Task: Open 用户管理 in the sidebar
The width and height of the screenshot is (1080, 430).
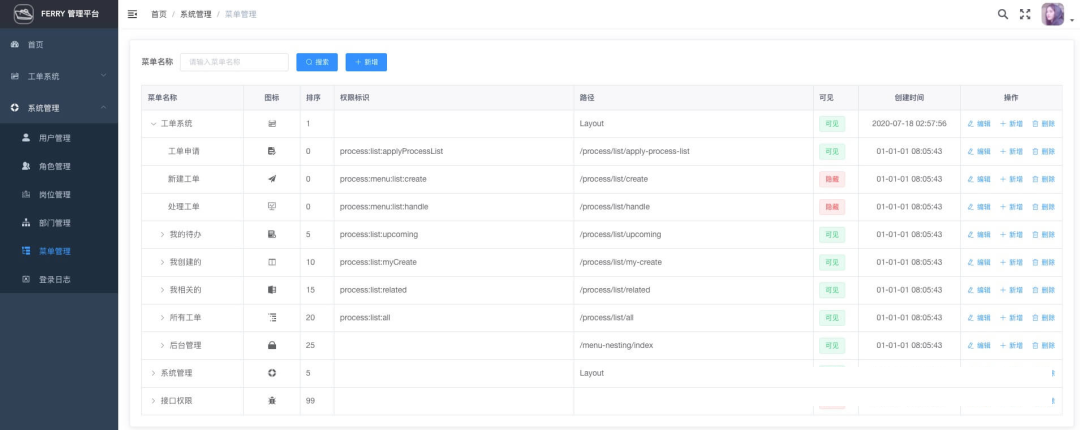Action: (54, 138)
